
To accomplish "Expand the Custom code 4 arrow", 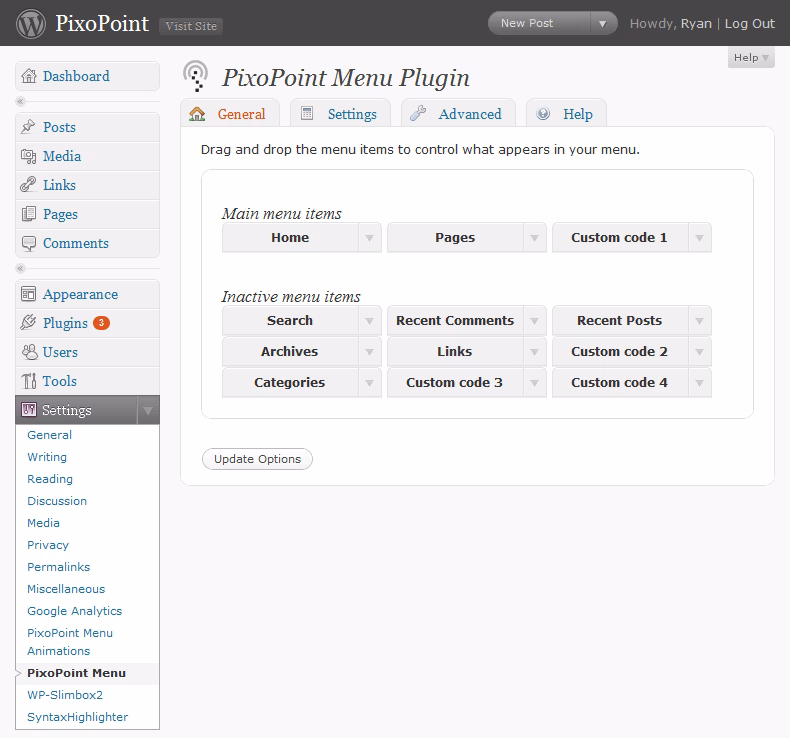I will 699,383.
